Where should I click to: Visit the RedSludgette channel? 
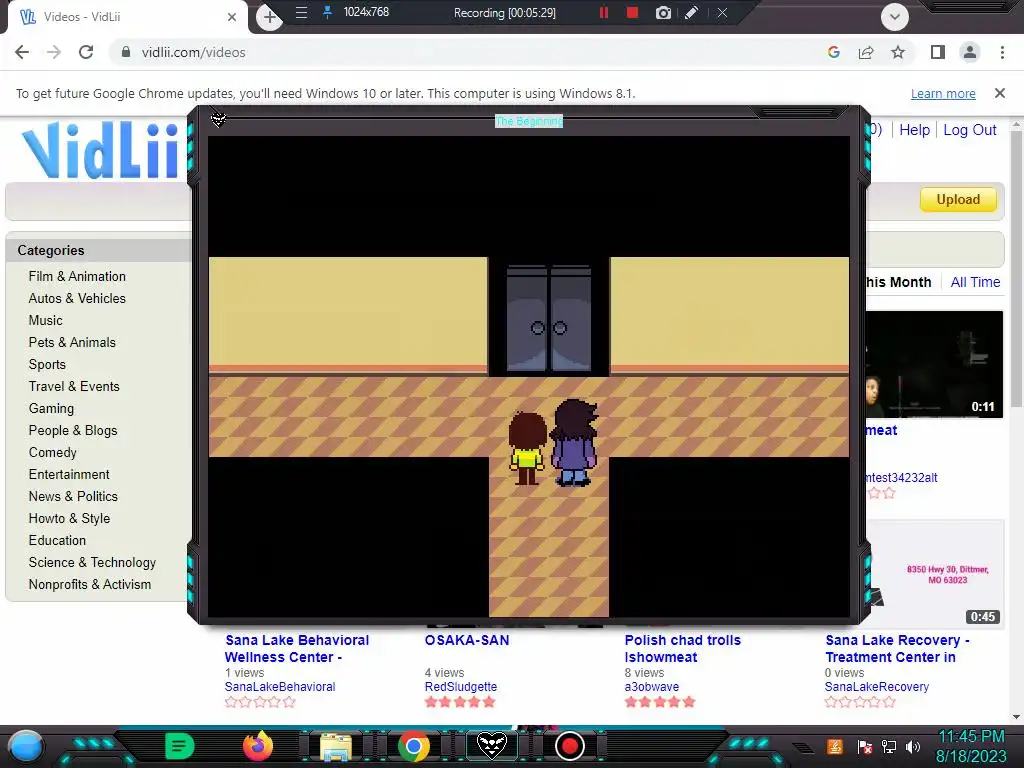pyautogui.click(x=460, y=687)
